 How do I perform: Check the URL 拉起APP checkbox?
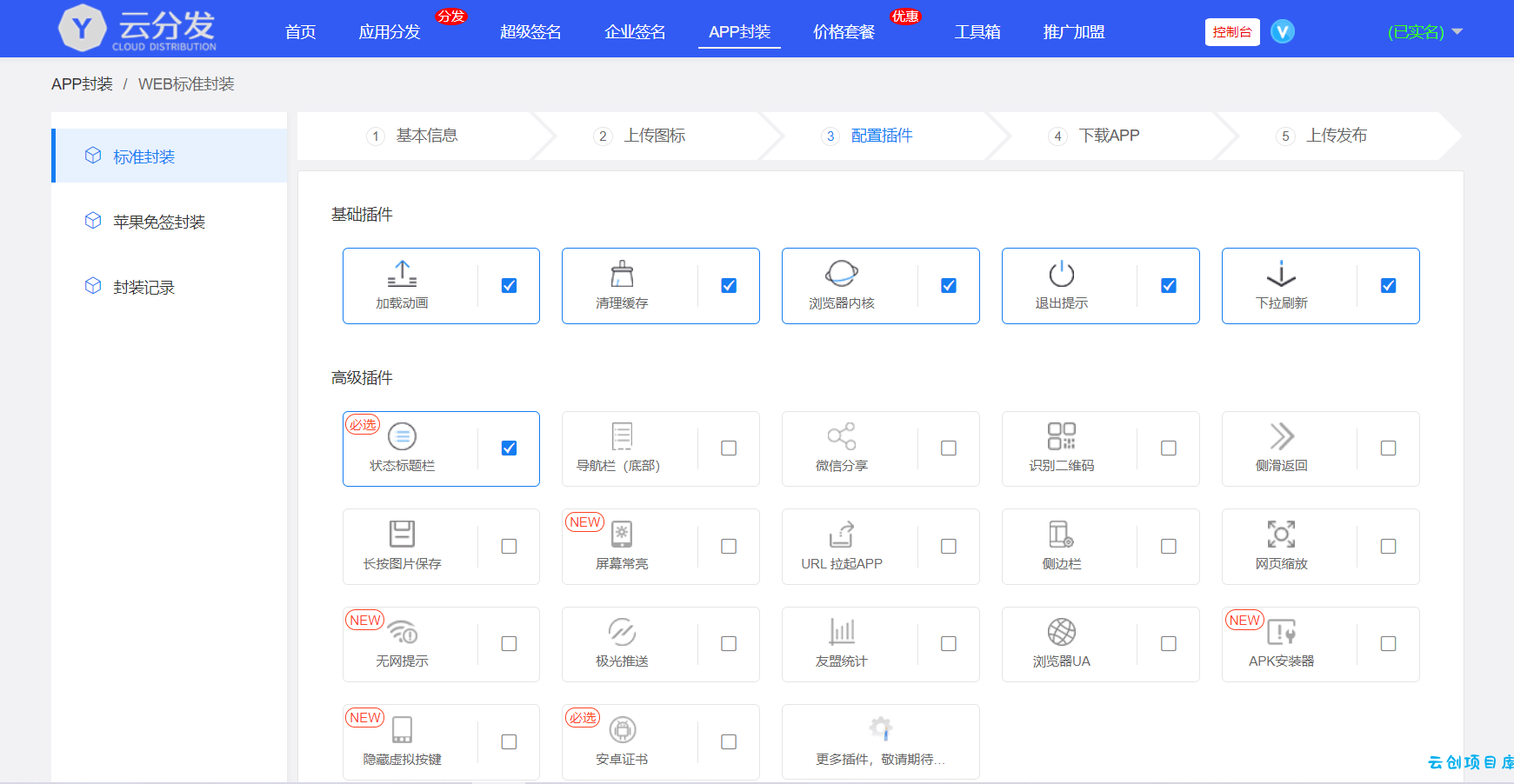[949, 546]
